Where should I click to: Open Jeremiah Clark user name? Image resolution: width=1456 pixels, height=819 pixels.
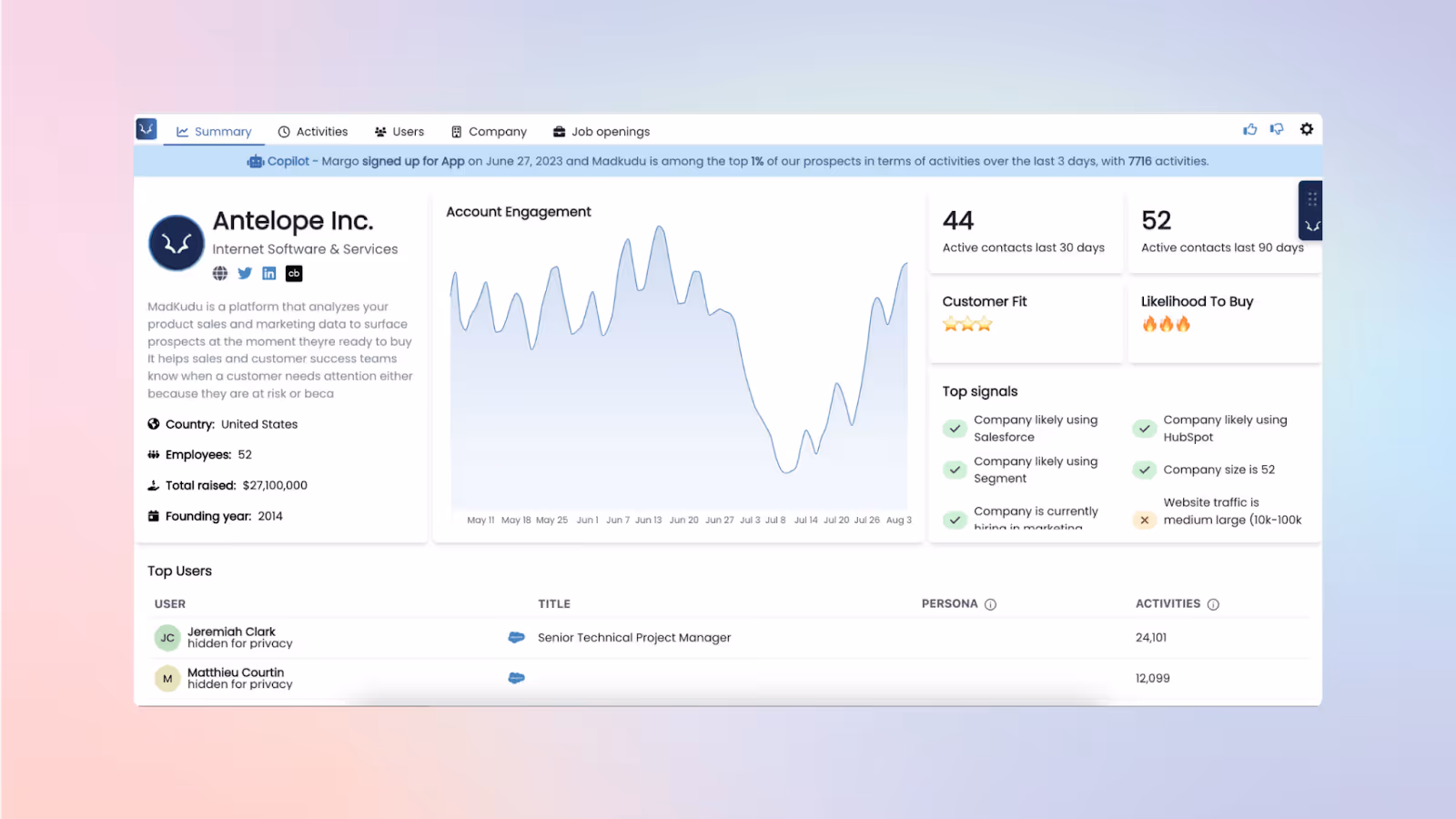[x=231, y=632]
